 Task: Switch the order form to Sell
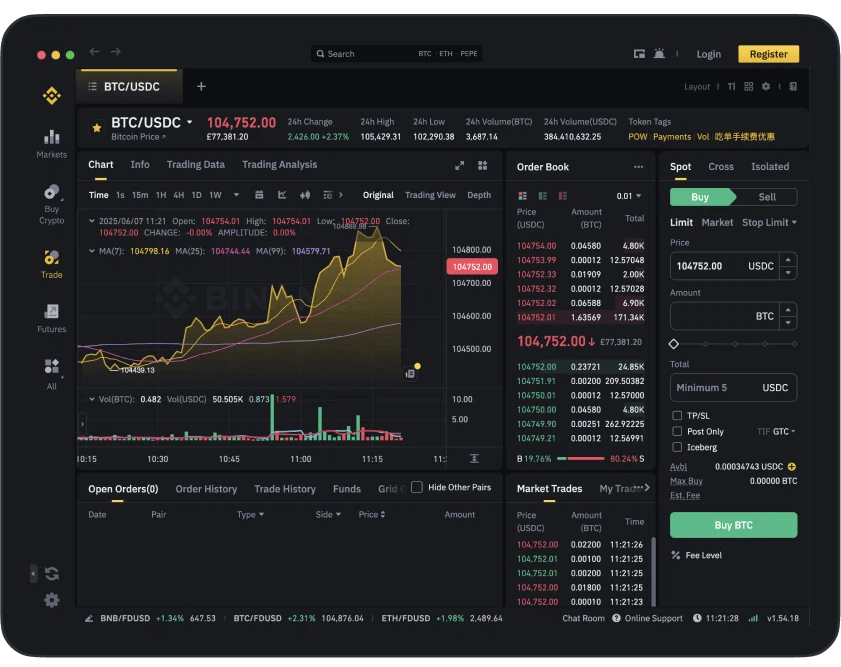[767, 197]
